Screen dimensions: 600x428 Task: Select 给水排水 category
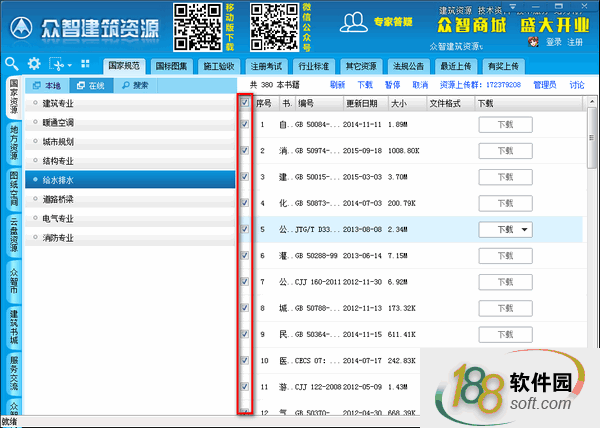point(130,180)
